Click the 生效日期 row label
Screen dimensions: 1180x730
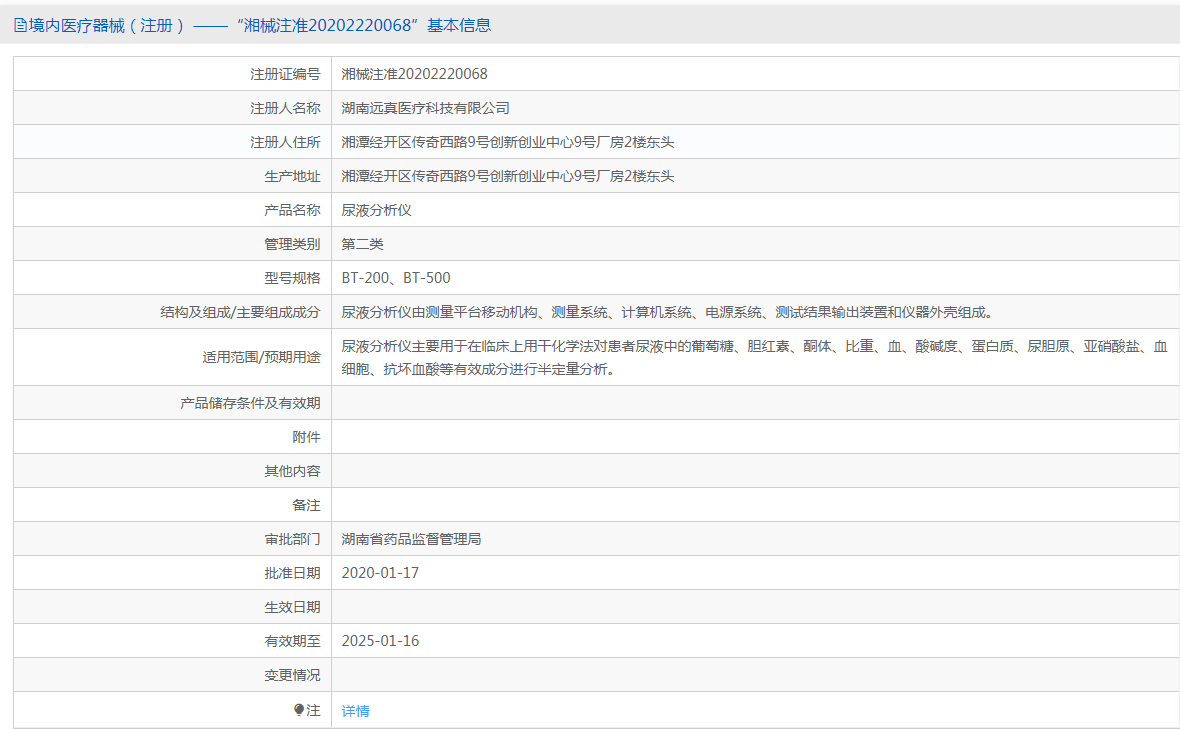click(292, 607)
